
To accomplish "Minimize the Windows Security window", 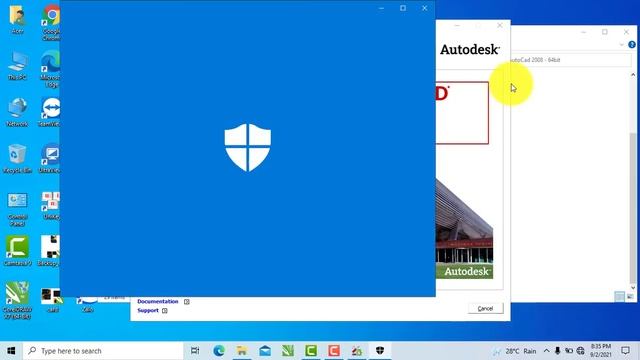I will (381, 8).
